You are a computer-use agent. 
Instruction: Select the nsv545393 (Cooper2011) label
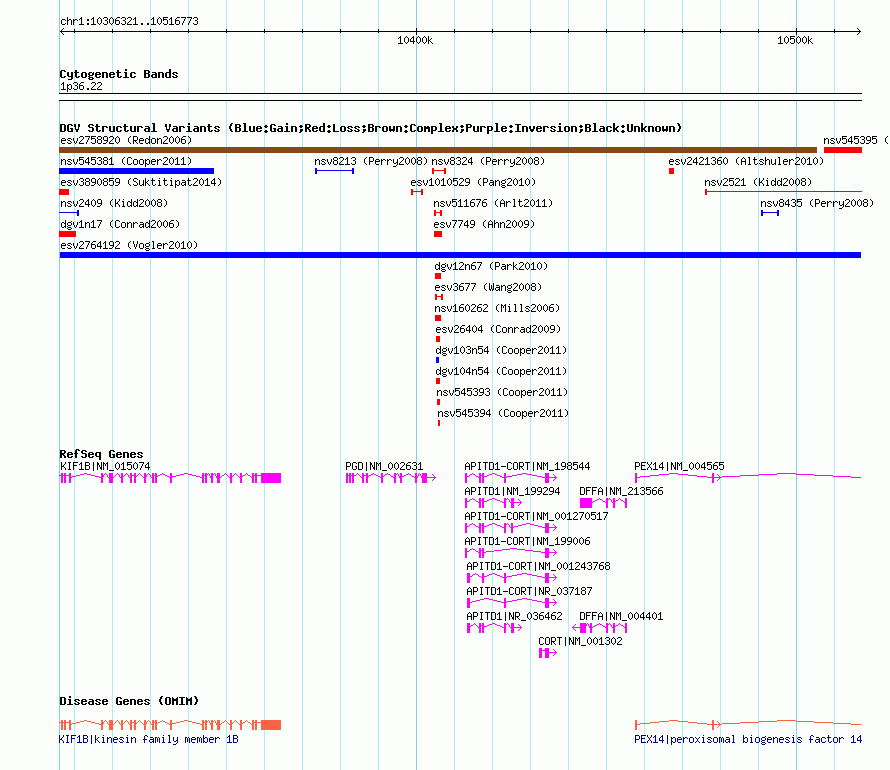(502, 392)
